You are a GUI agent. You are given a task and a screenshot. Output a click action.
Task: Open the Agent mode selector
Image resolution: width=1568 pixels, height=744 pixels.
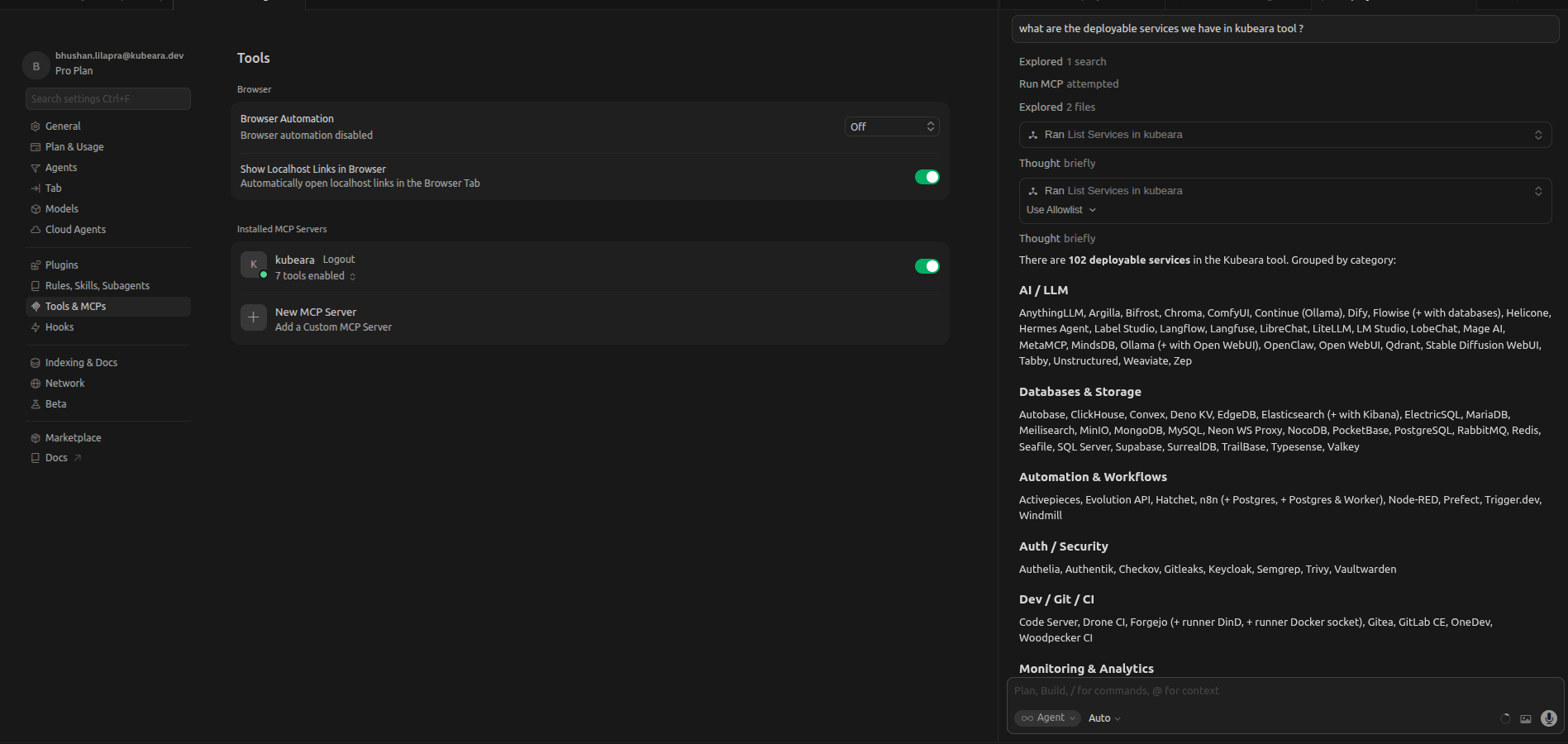coord(1047,718)
